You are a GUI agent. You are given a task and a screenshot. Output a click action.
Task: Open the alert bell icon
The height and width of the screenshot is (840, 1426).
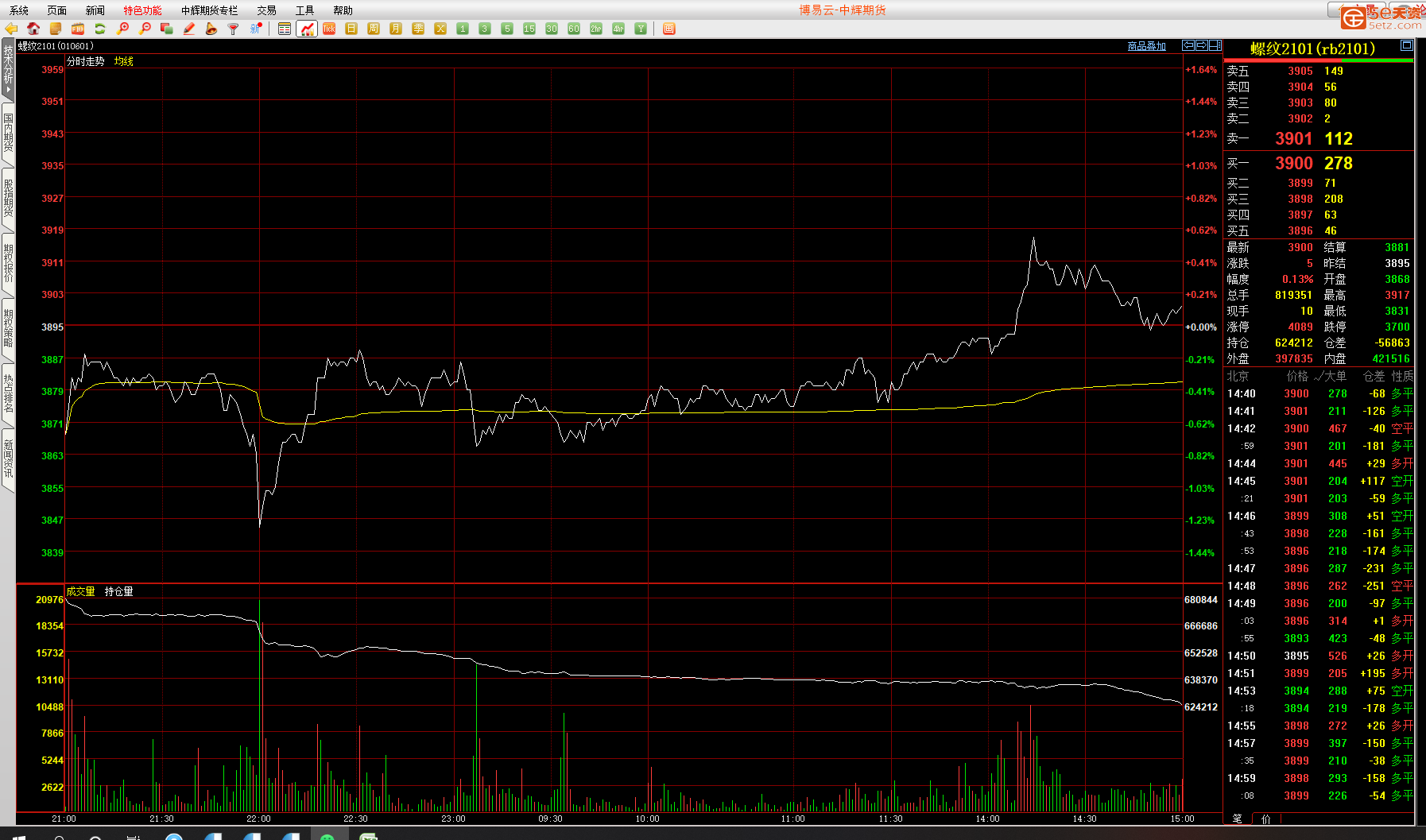(211, 29)
